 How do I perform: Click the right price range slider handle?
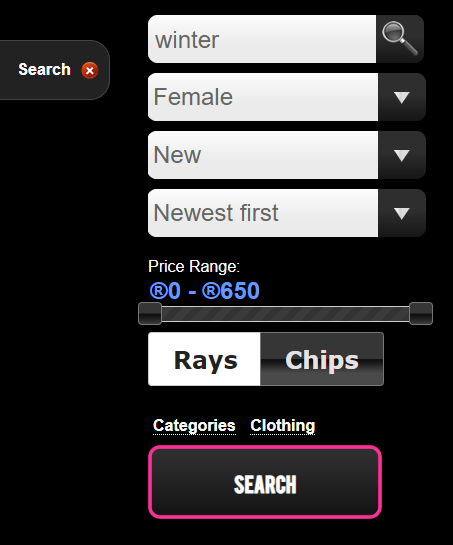pyautogui.click(x=421, y=314)
